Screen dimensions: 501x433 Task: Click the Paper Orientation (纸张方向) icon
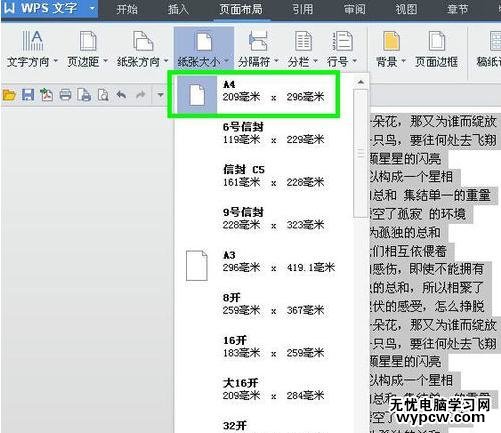tap(143, 41)
